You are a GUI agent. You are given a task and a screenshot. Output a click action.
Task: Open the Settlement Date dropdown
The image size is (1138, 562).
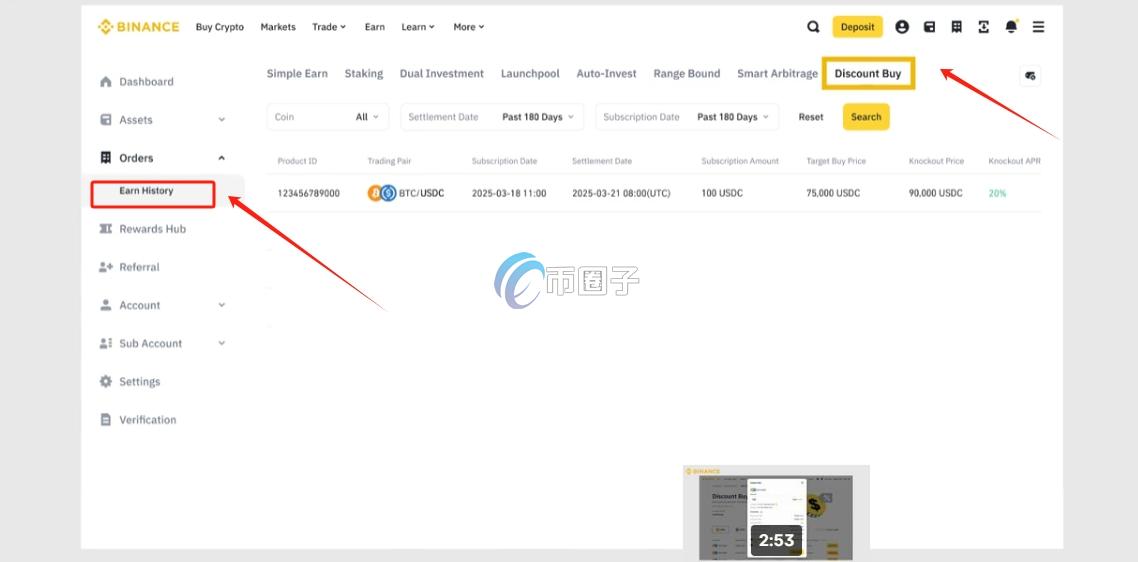pos(492,117)
